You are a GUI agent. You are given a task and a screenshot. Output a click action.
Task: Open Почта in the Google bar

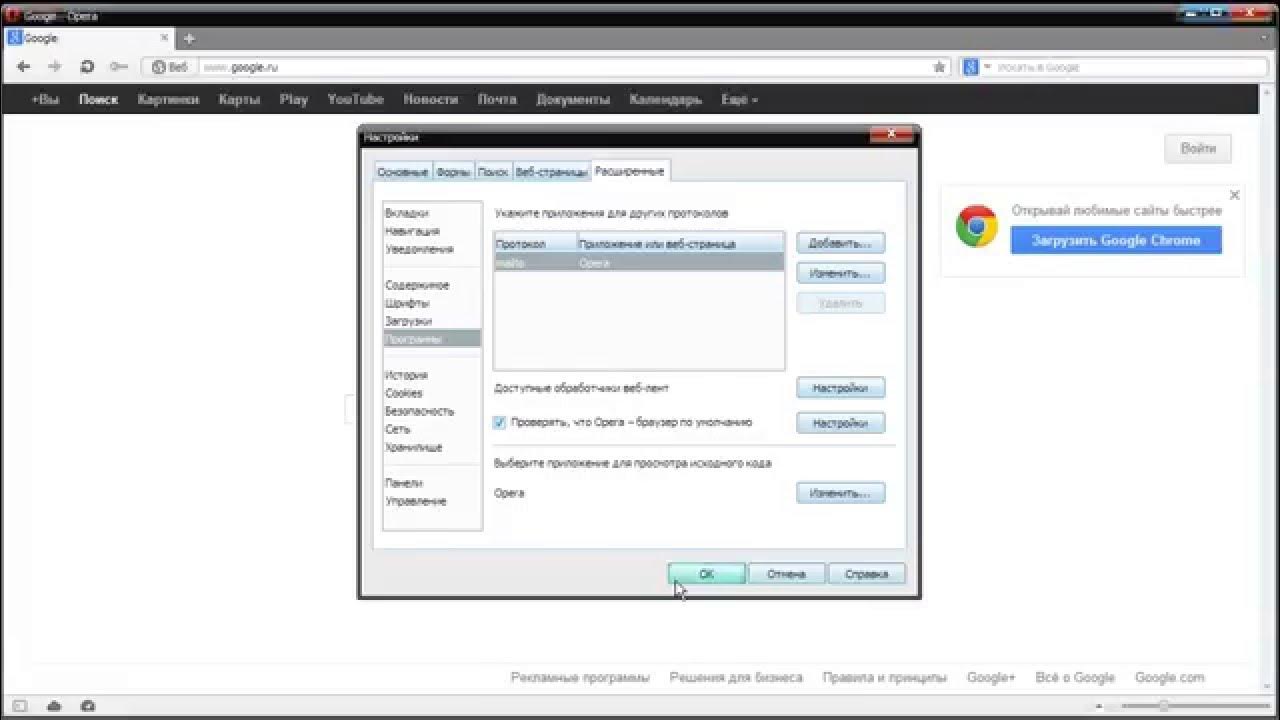click(497, 100)
